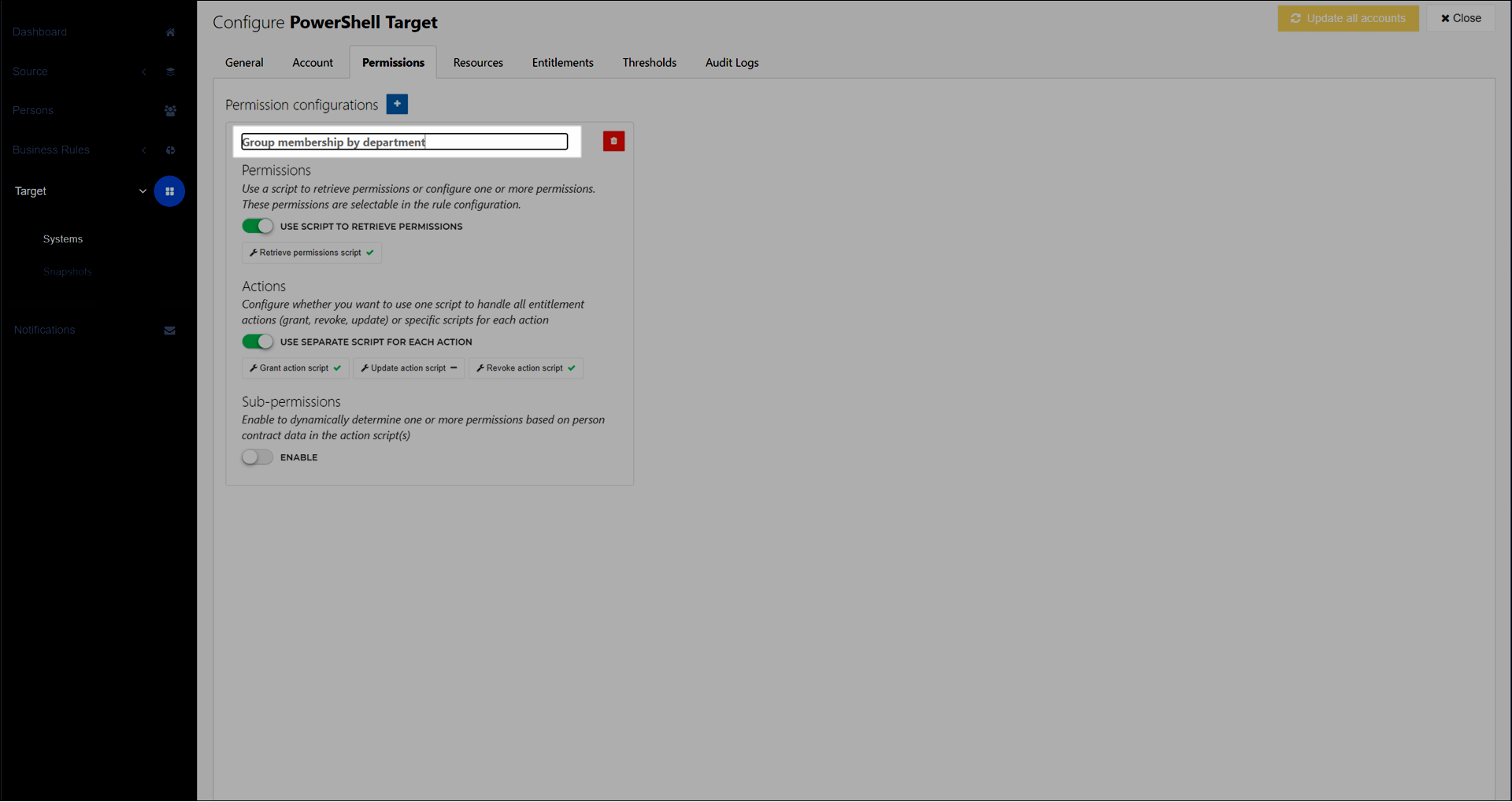This screenshot has width=1512, height=802.
Task: Click the Dashboard home icon
Action: pos(170,32)
